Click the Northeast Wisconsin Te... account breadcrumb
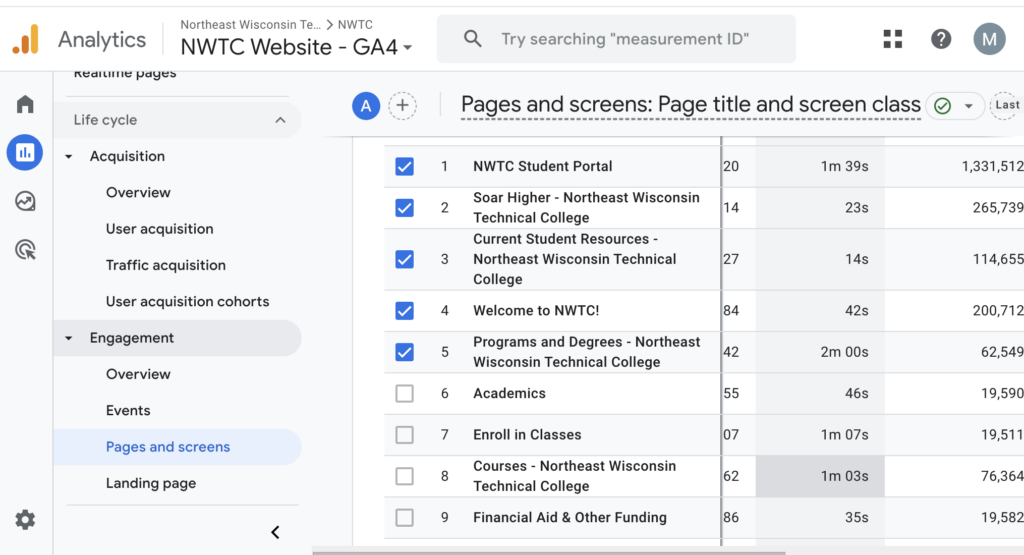The width and height of the screenshot is (1024, 555). pyautogui.click(x=251, y=24)
